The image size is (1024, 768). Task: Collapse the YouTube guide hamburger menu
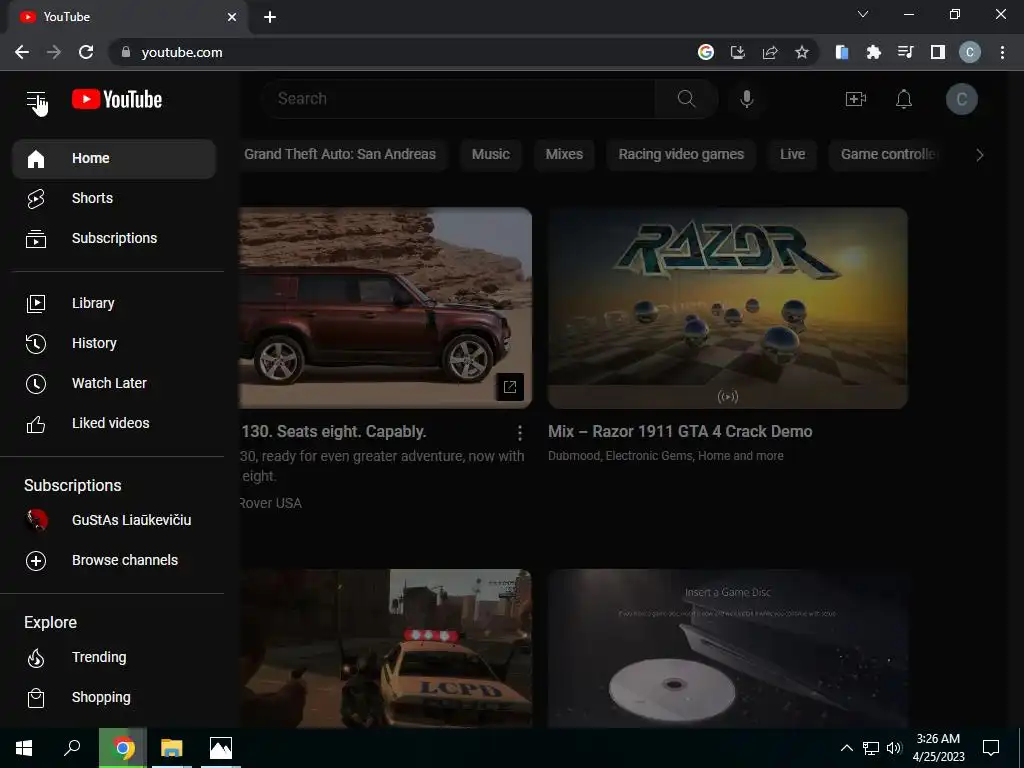pyautogui.click(x=36, y=100)
